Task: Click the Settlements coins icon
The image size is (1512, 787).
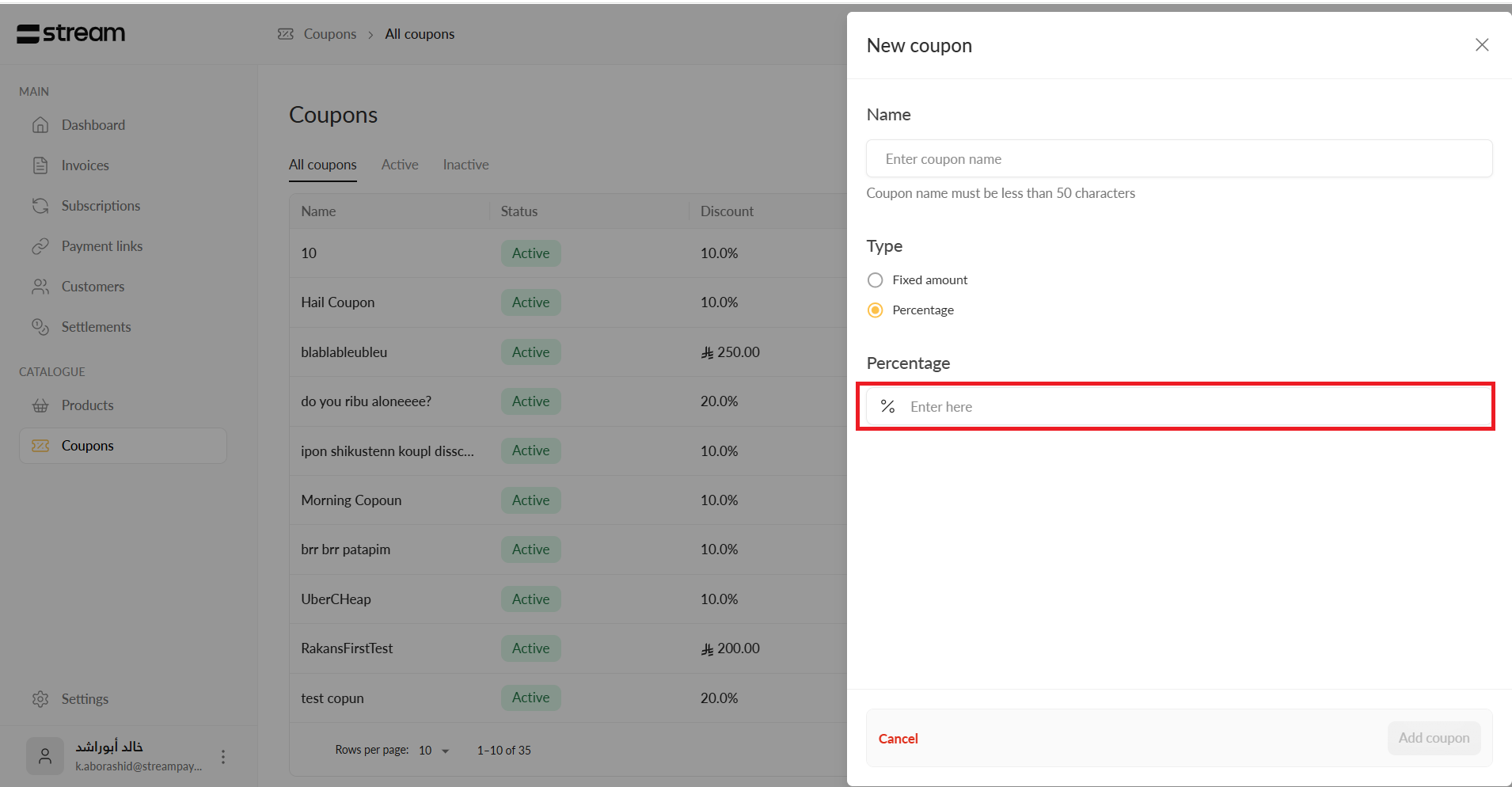Action: (x=40, y=327)
